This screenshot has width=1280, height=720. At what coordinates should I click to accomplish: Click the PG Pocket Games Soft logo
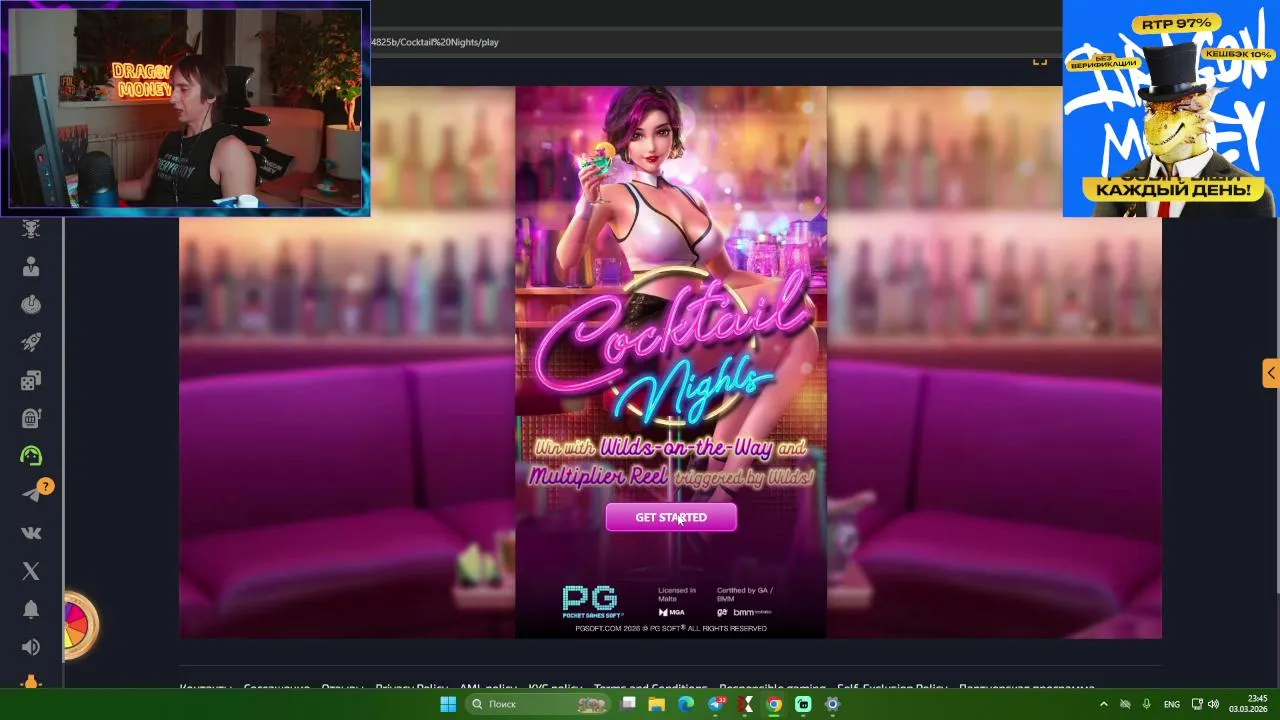click(592, 601)
